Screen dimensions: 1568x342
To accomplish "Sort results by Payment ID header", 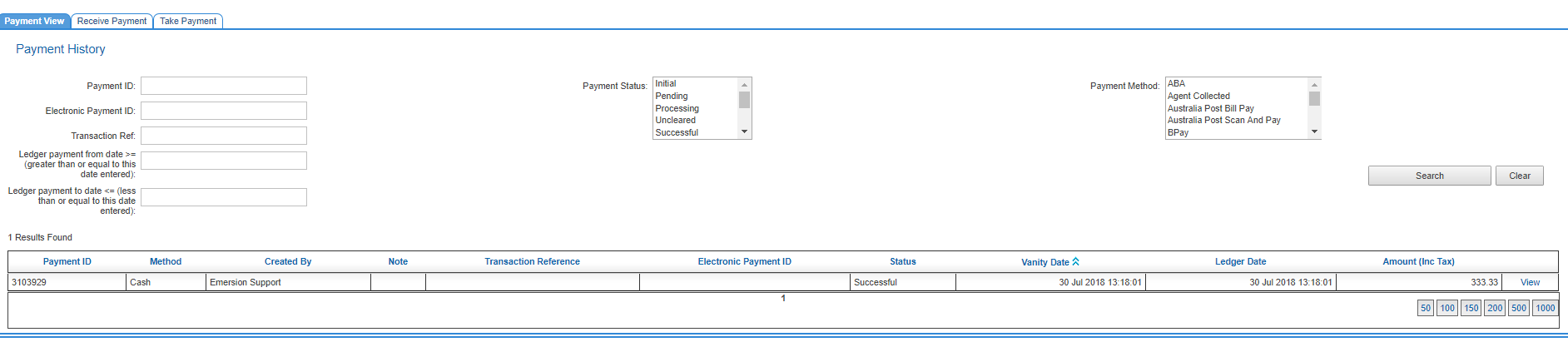I will (67, 261).
